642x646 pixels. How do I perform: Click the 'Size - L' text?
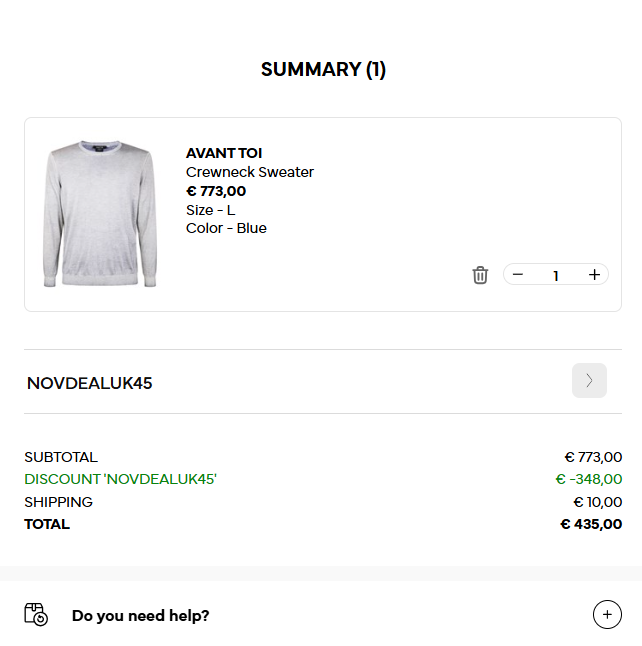pos(210,210)
